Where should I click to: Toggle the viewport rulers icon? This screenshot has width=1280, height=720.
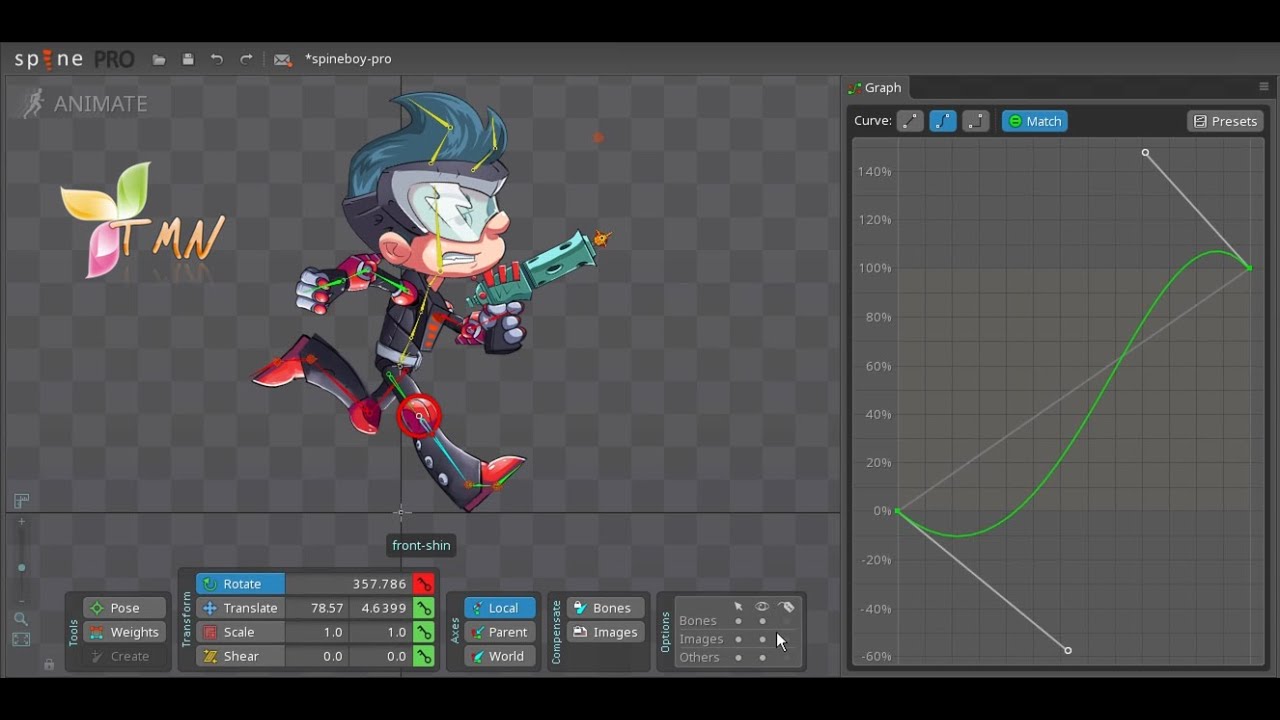[x=21, y=500]
